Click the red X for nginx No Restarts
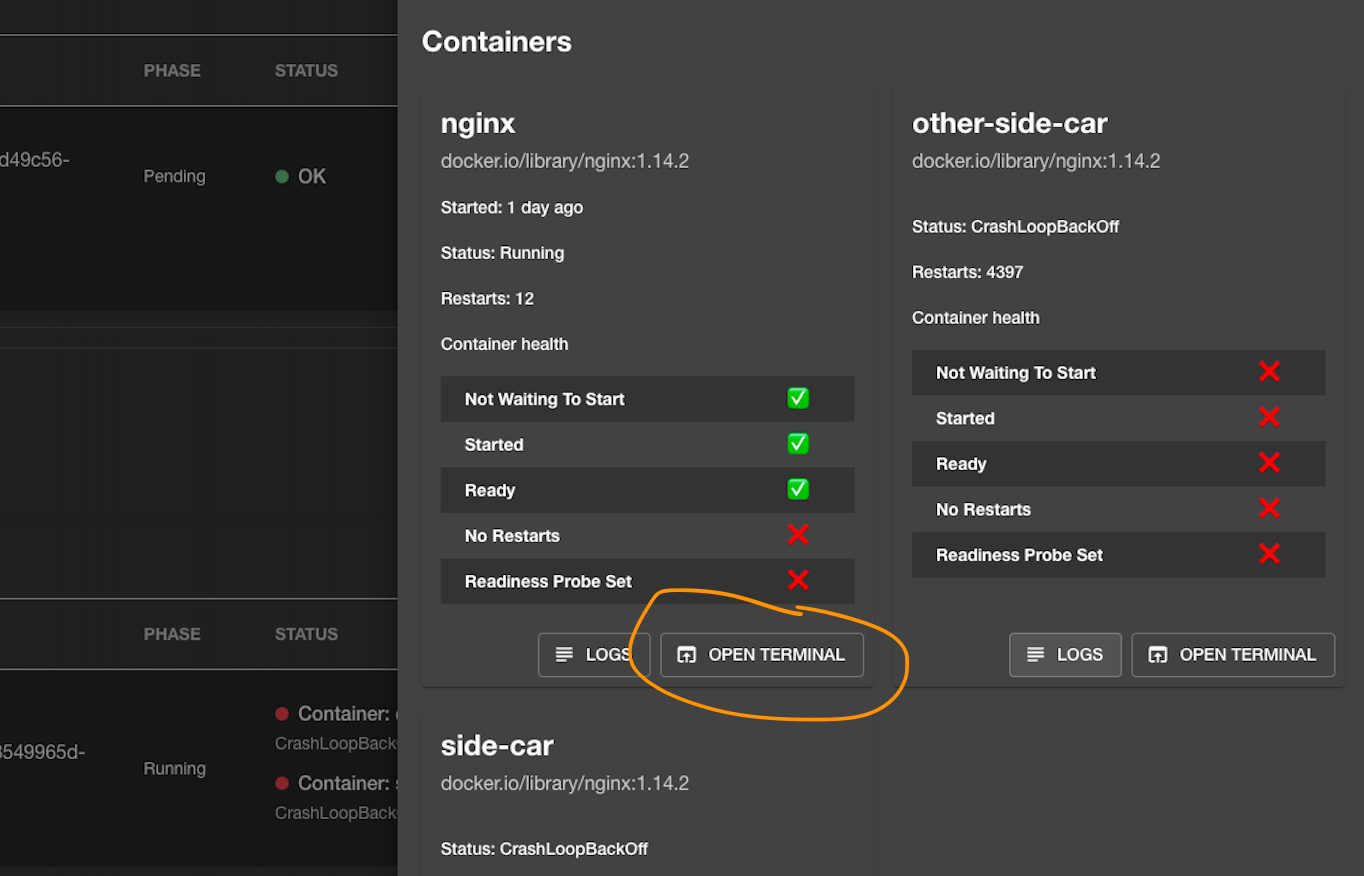 click(798, 534)
